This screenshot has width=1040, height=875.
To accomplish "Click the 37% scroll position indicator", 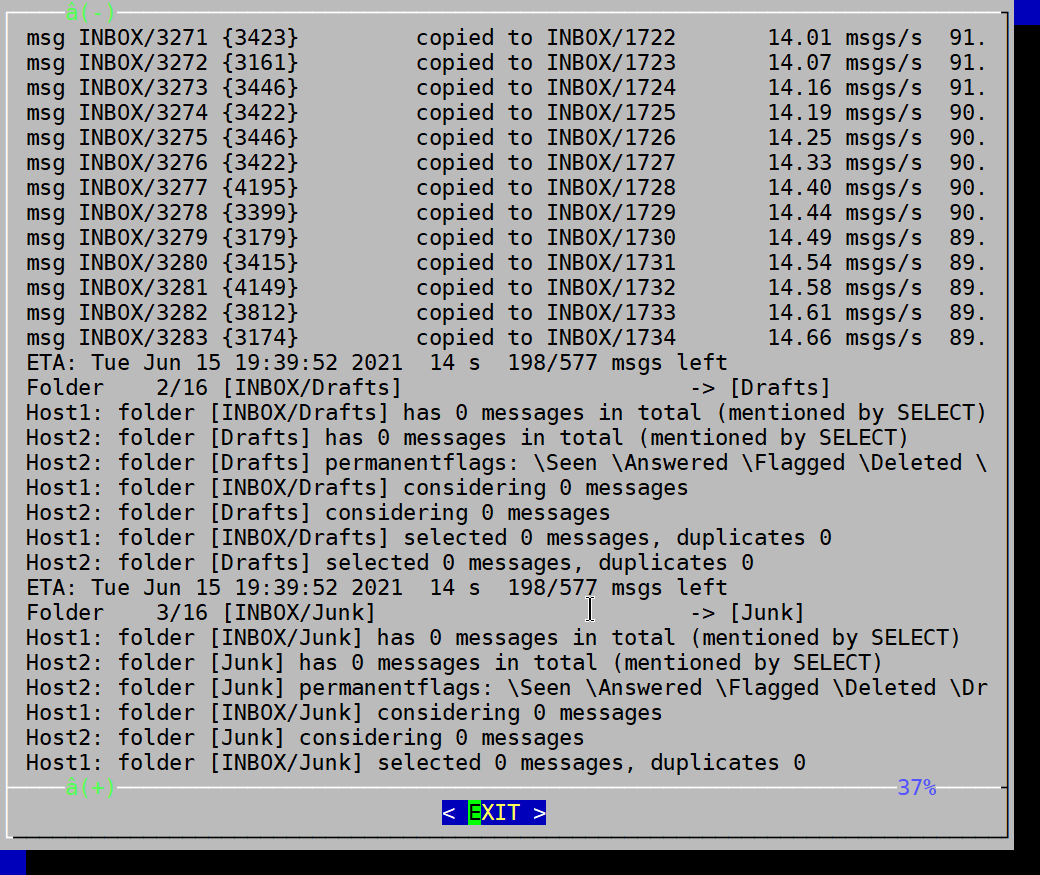I will point(916,787).
